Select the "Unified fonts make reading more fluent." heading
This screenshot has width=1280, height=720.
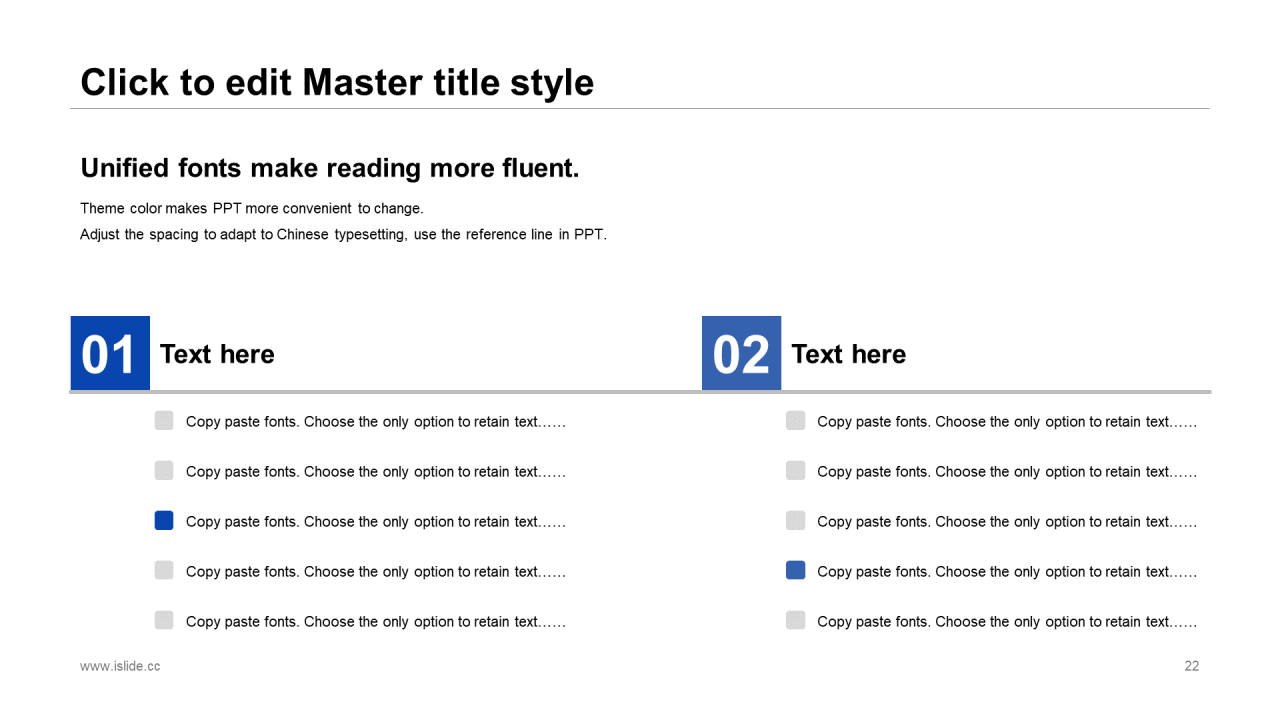(x=330, y=168)
